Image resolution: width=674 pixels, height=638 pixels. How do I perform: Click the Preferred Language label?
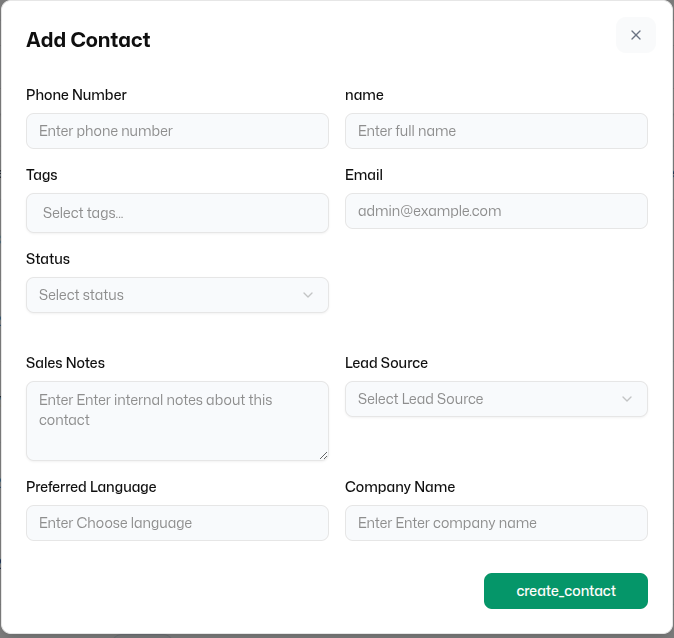coord(91,487)
